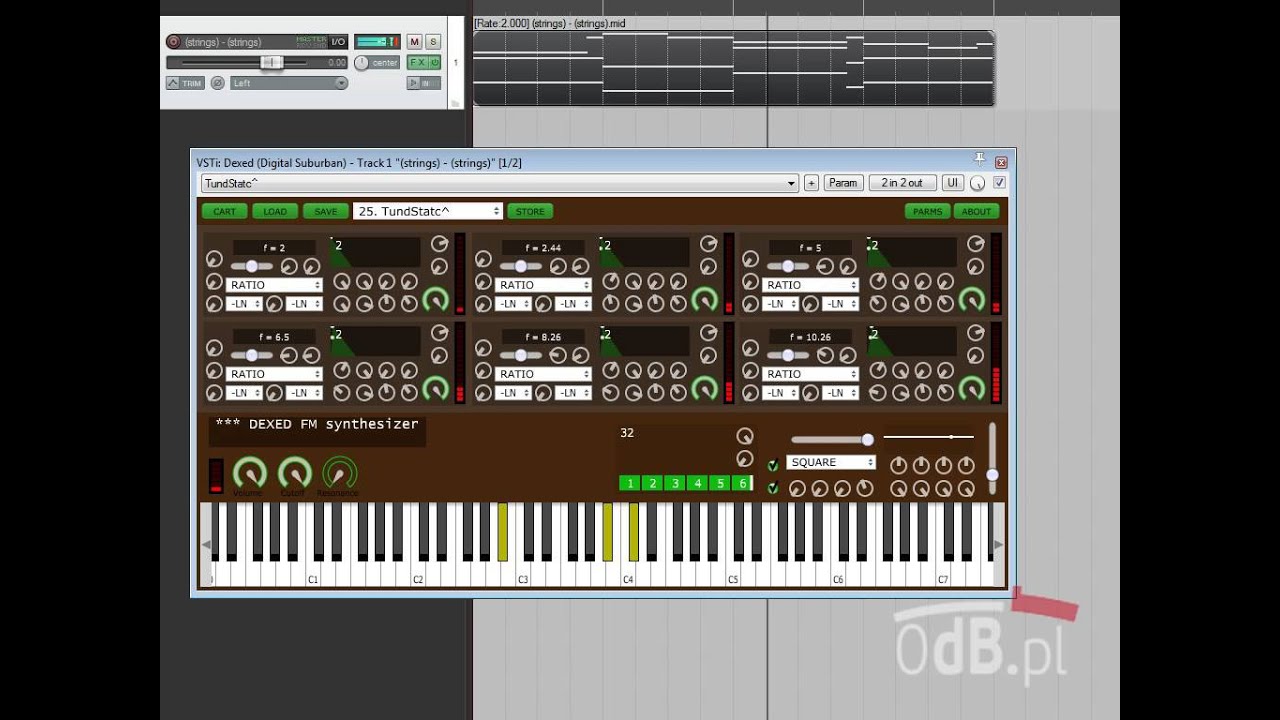This screenshot has height=720, width=1280.
Task: Click the plugin wet/dry mix knob
Action: 978,184
